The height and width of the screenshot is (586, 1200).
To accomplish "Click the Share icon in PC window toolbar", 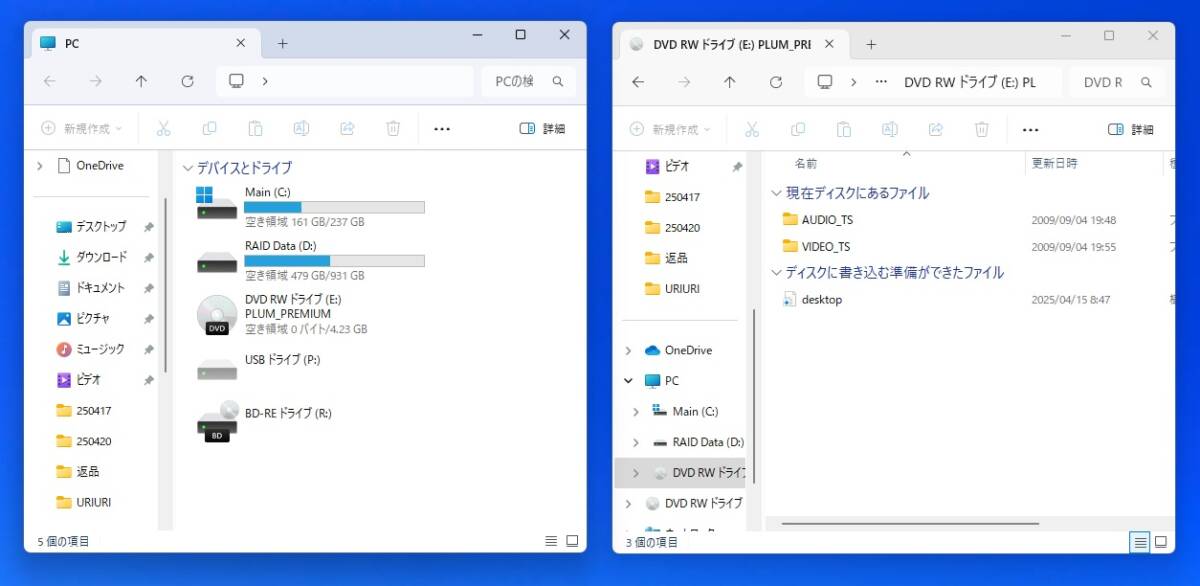I will 348,128.
